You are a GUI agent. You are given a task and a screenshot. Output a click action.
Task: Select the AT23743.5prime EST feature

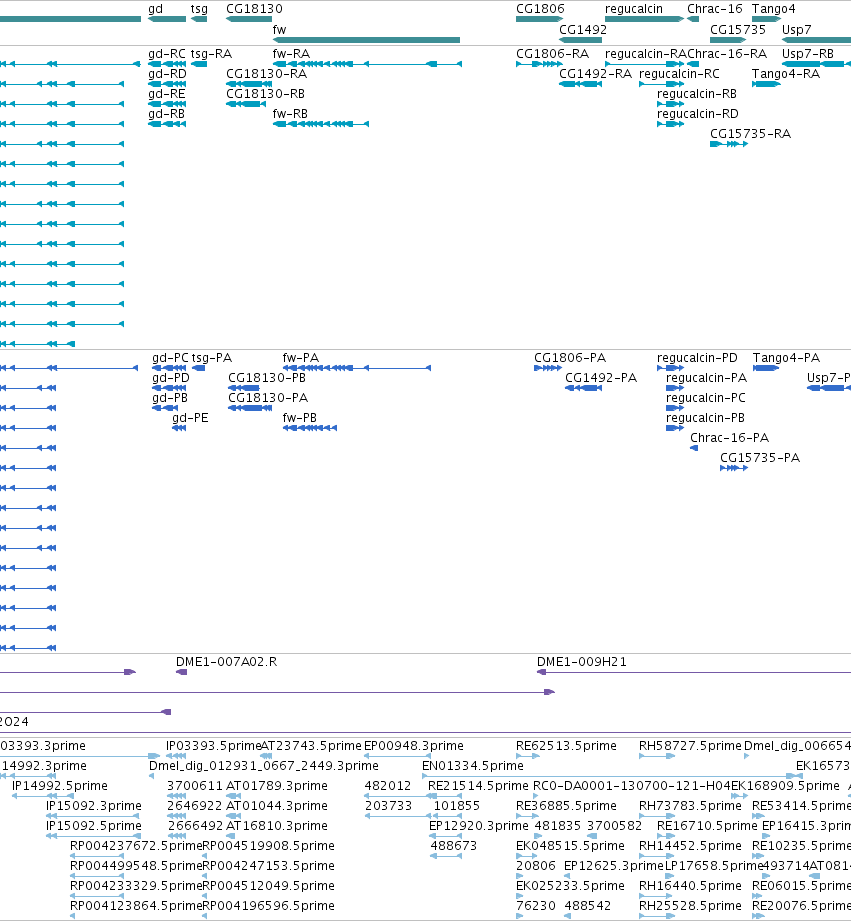pyautogui.click(x=266, y=757)
